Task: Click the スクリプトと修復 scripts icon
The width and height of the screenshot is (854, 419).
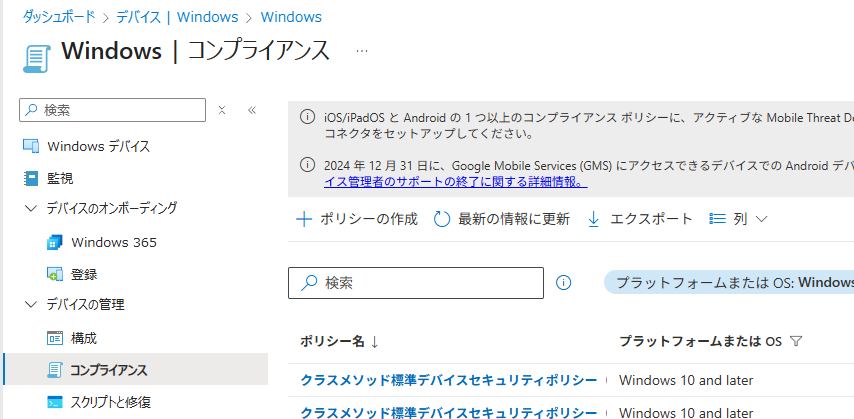Action: 54,402
